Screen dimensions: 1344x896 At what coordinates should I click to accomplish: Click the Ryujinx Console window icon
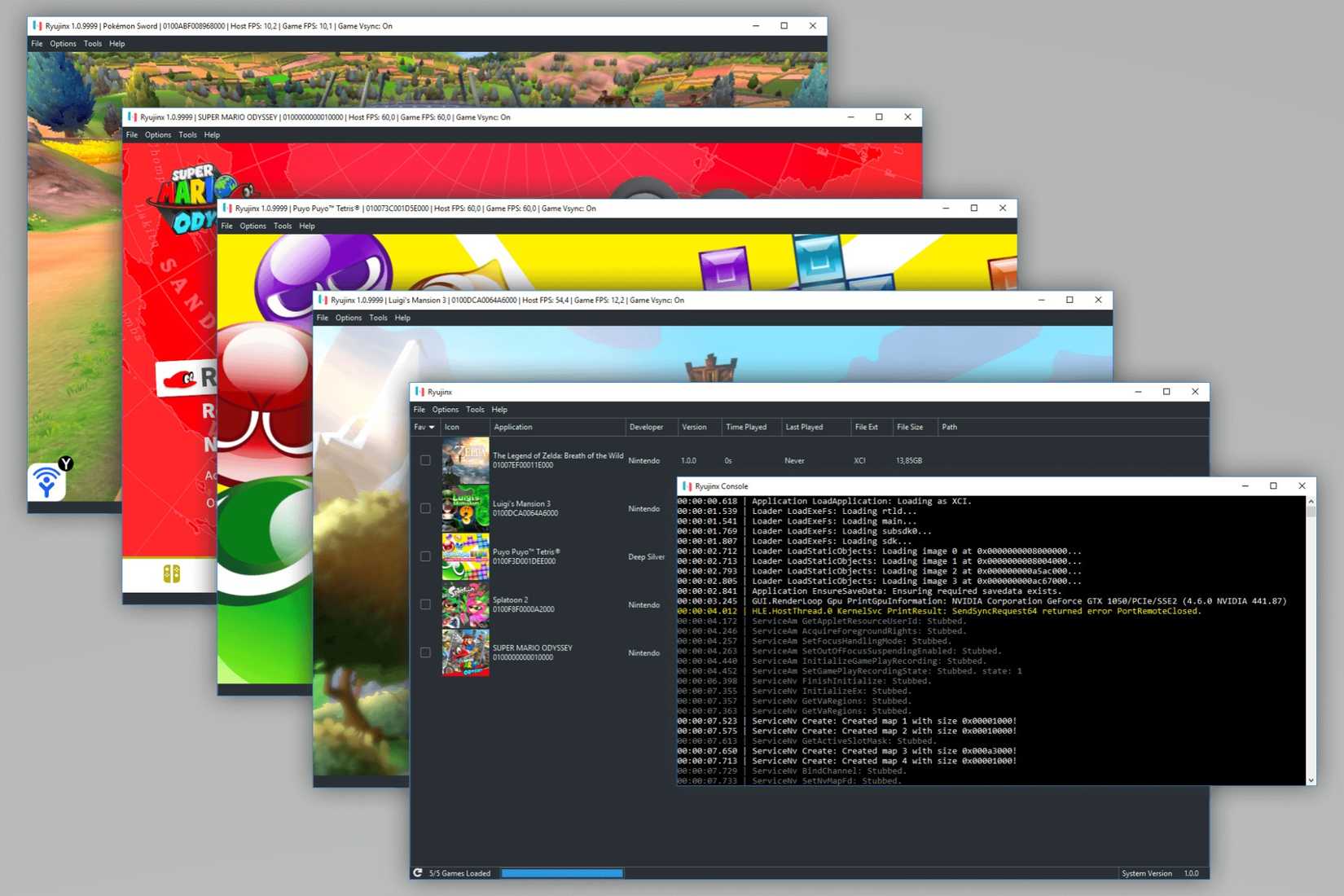[685, 485]
